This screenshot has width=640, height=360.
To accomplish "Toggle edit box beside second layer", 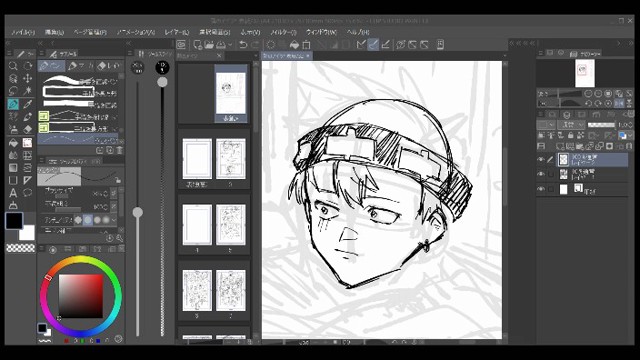I will tap(551, 174).
